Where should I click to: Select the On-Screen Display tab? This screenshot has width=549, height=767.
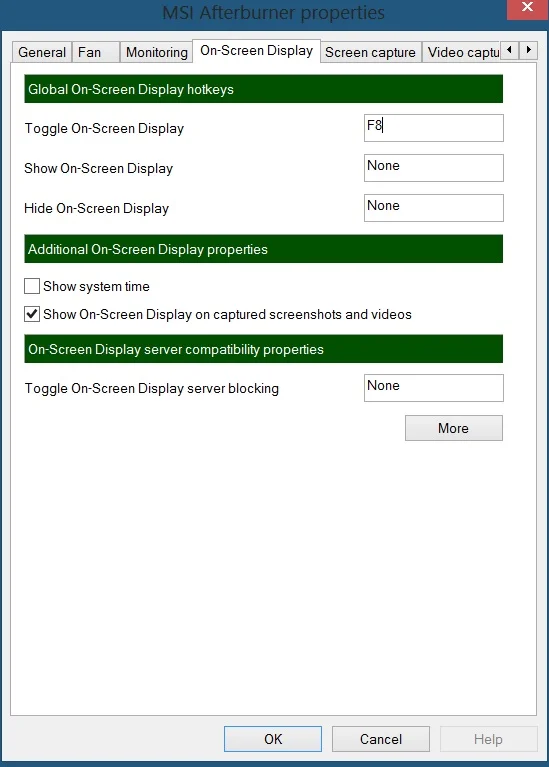point(256,50)
